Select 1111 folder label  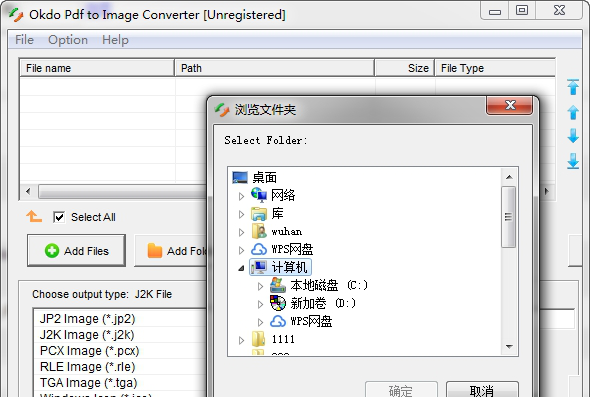pos(283,339)
